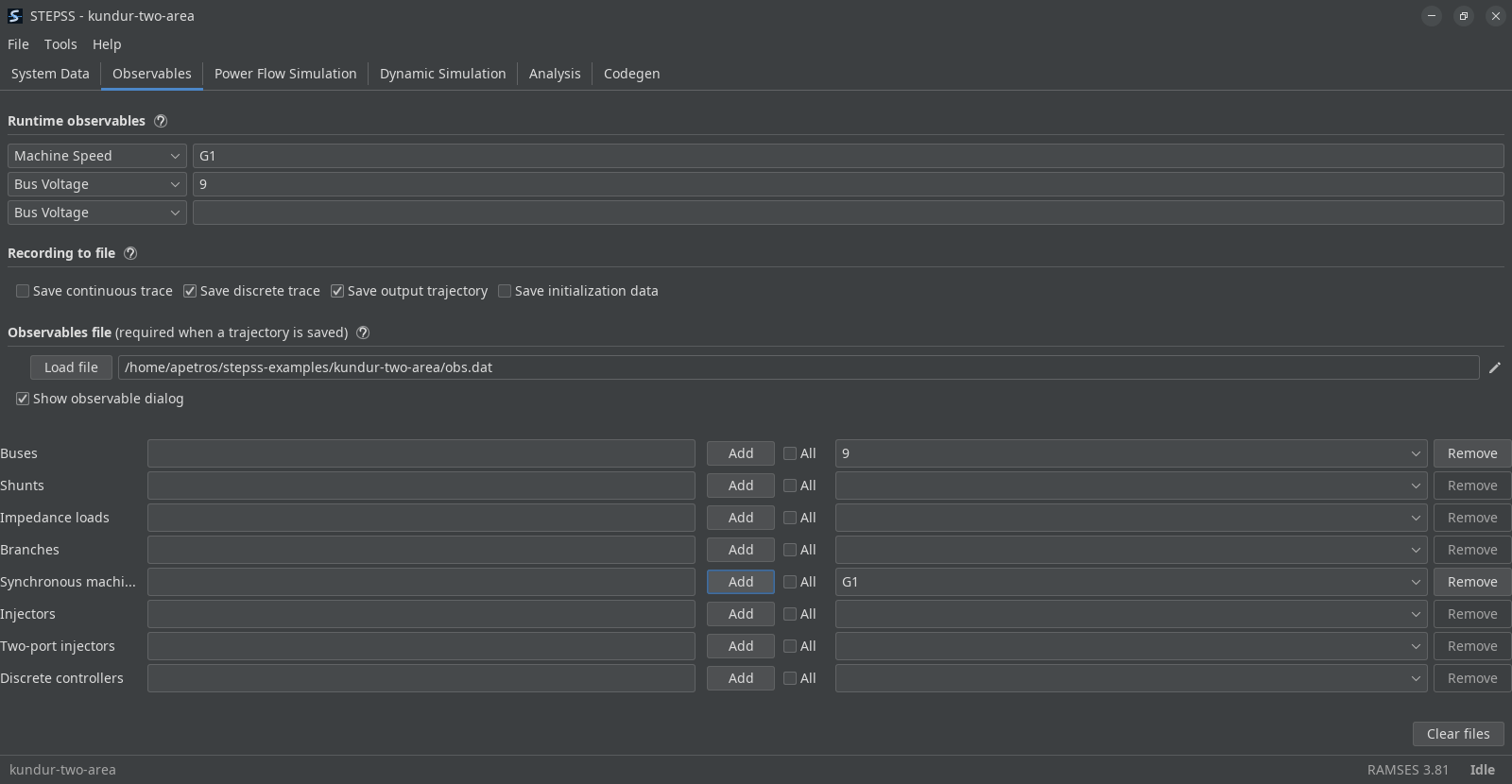Expand the Discrete controllers selected list dropdown

[1131, 678]
